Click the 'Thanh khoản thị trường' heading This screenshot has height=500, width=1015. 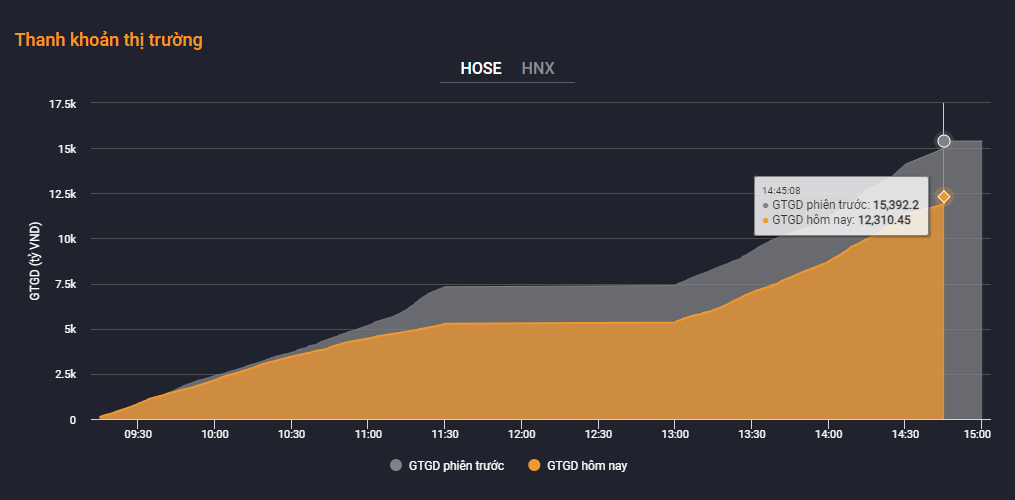[x=109, y=40]
